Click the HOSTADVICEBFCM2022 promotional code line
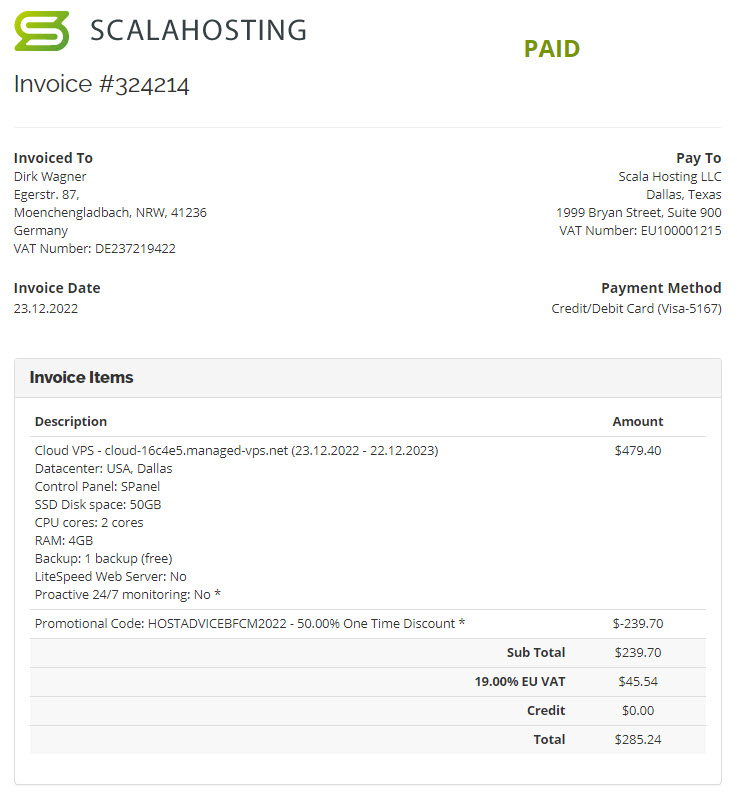 pos(250,624)
